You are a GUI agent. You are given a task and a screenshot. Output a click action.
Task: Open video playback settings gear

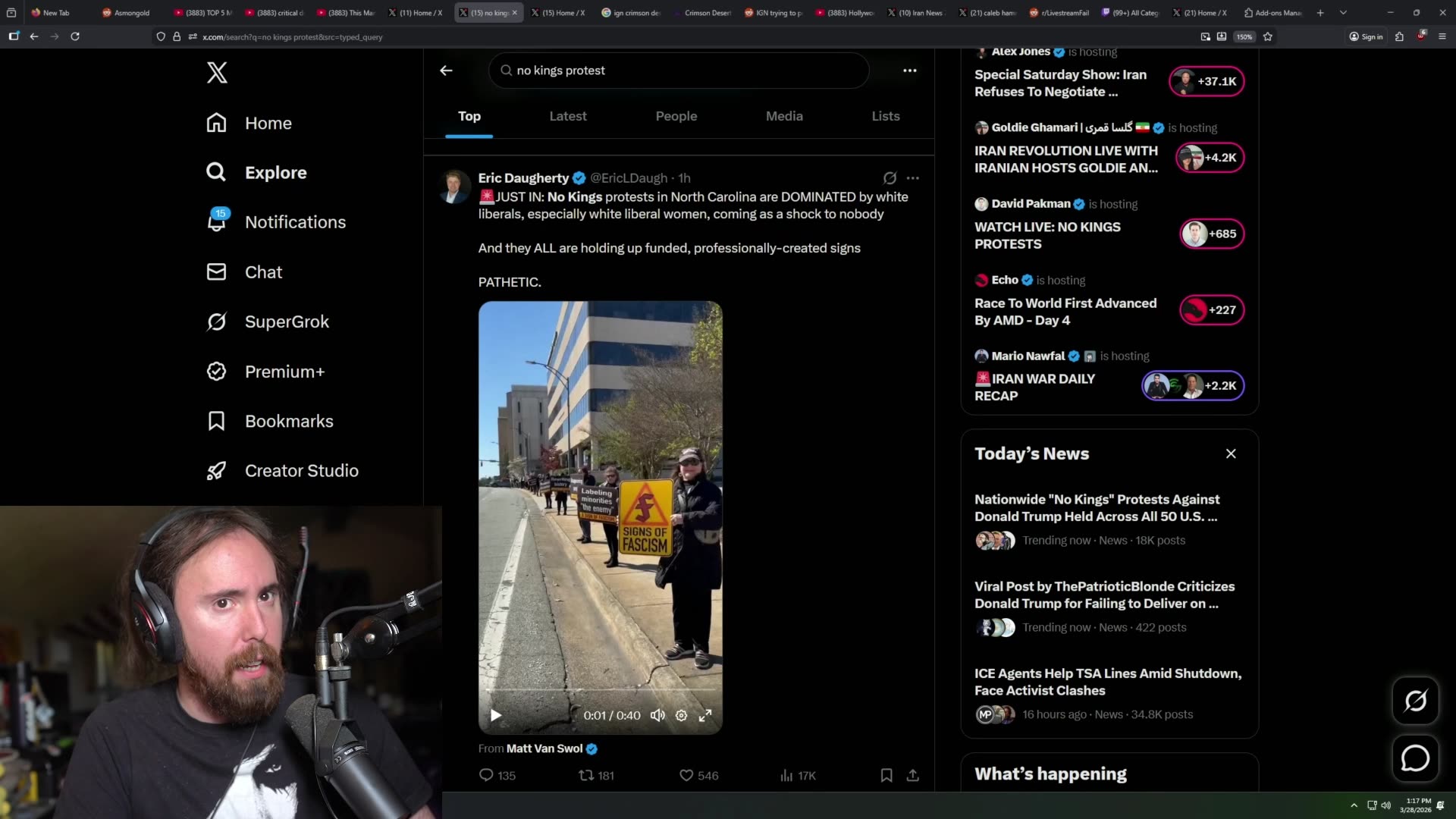tap(682, 715)
